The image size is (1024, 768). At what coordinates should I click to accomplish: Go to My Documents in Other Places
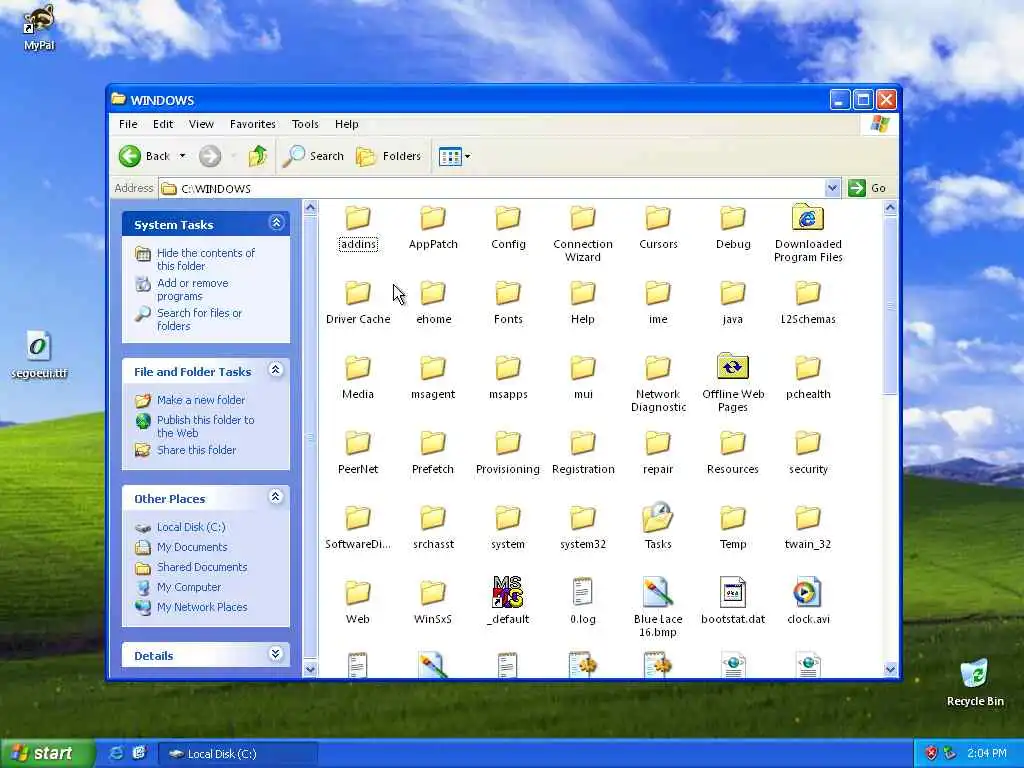(192, 547)
